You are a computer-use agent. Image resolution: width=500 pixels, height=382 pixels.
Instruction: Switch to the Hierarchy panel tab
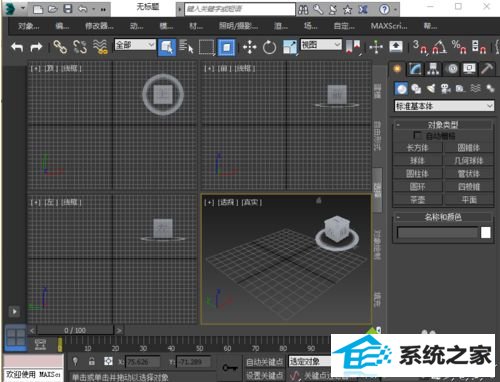[x=433, y=69]
